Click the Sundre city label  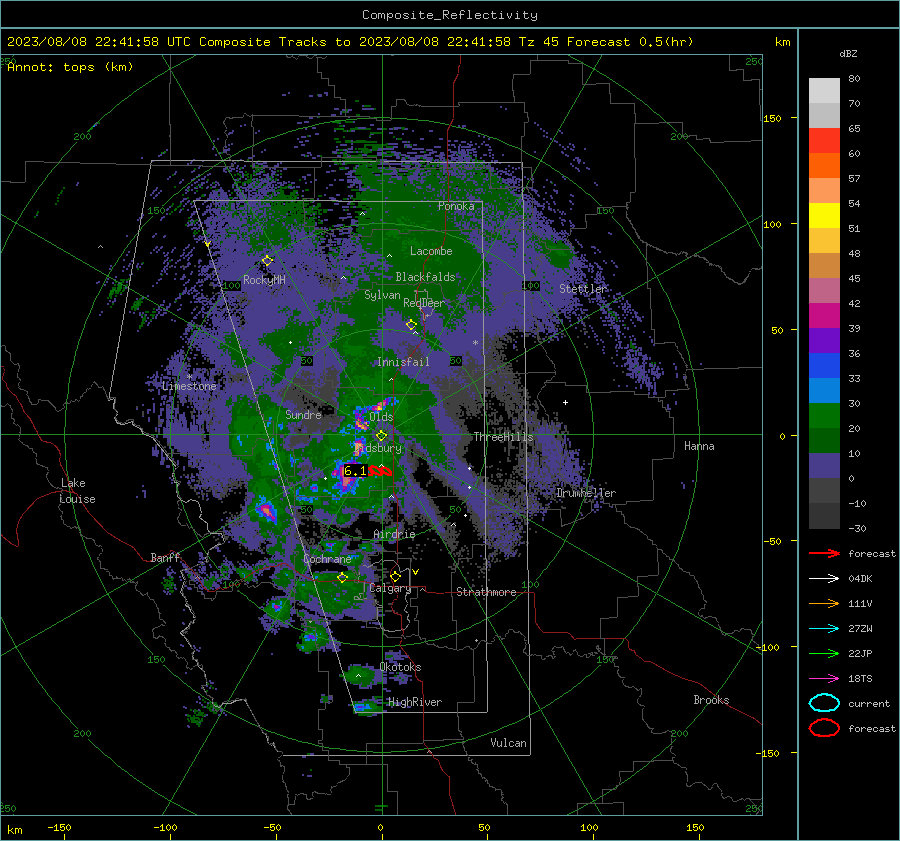coord(303,414)
